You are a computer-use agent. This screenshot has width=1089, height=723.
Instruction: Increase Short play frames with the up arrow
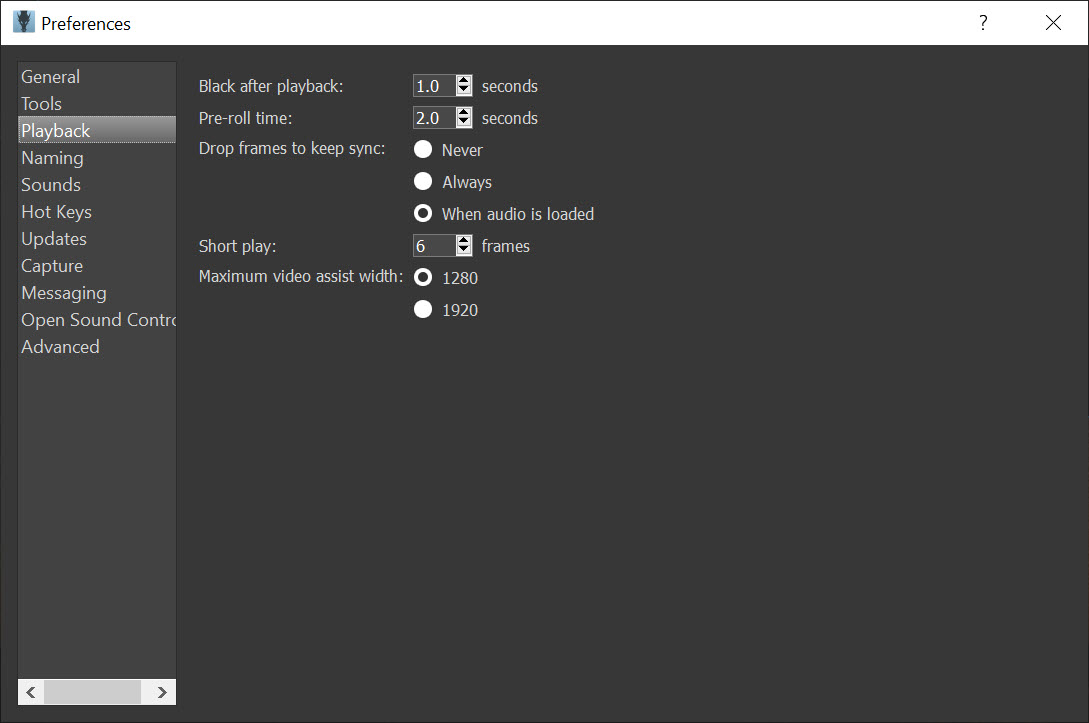[464, 240]
